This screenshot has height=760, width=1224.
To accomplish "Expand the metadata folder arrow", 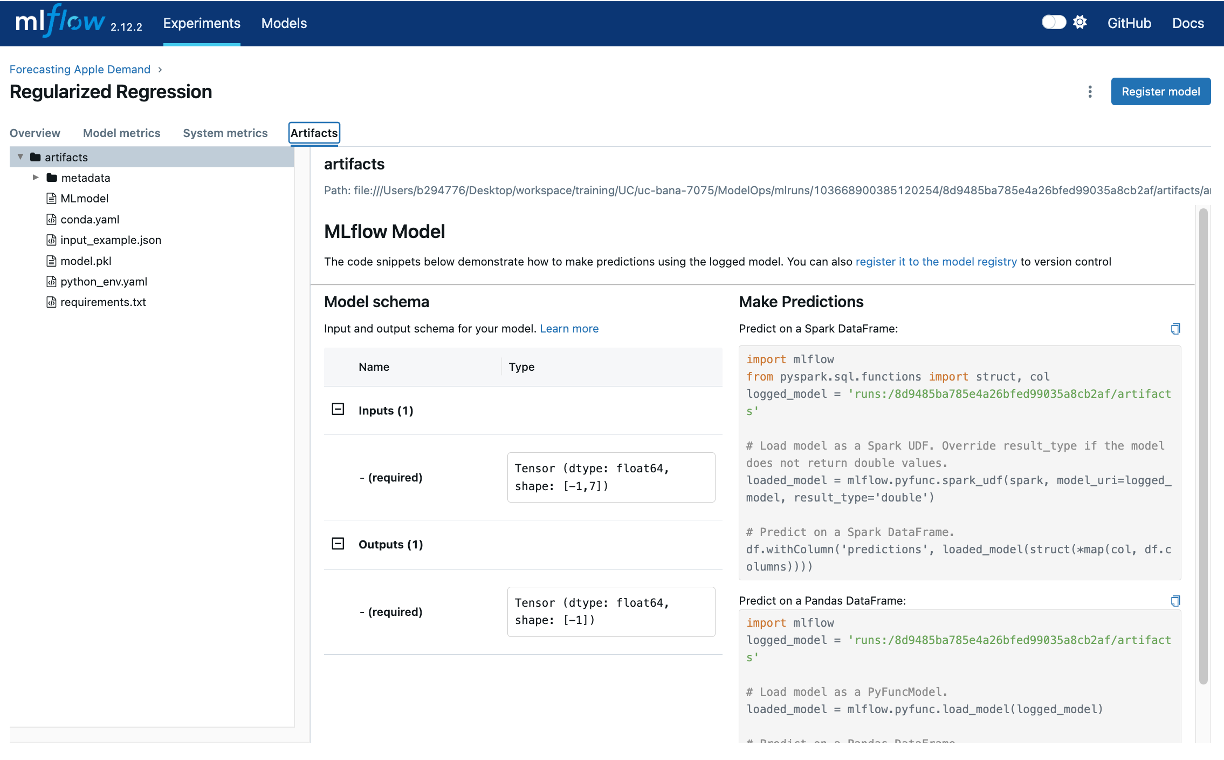I will [x=36, y=177].
